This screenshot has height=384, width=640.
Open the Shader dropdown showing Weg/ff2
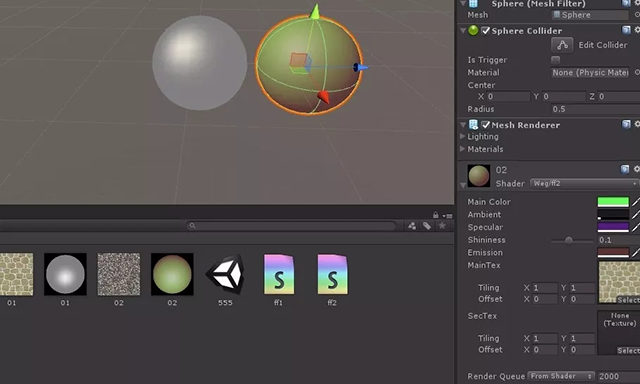point(584,183)
